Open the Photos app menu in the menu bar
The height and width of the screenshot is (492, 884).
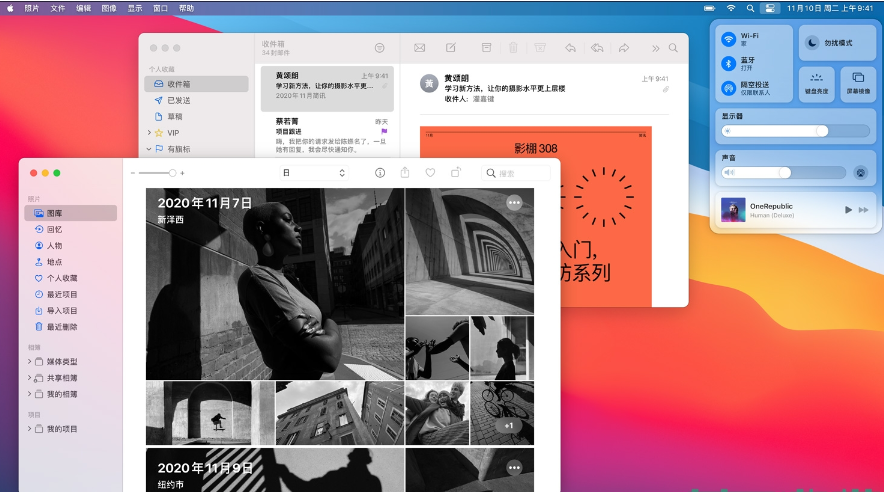pyautogui.click(x=32, y=8)
